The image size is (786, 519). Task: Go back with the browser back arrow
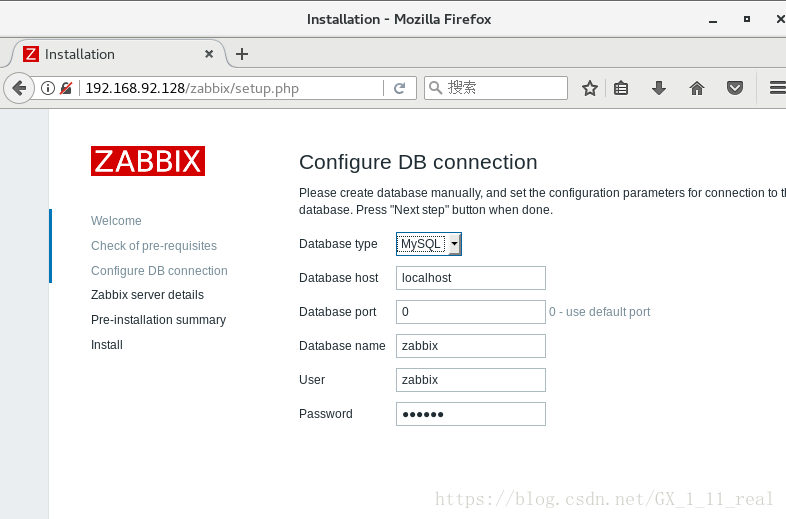pyautogui.click(x=19, y=88)
